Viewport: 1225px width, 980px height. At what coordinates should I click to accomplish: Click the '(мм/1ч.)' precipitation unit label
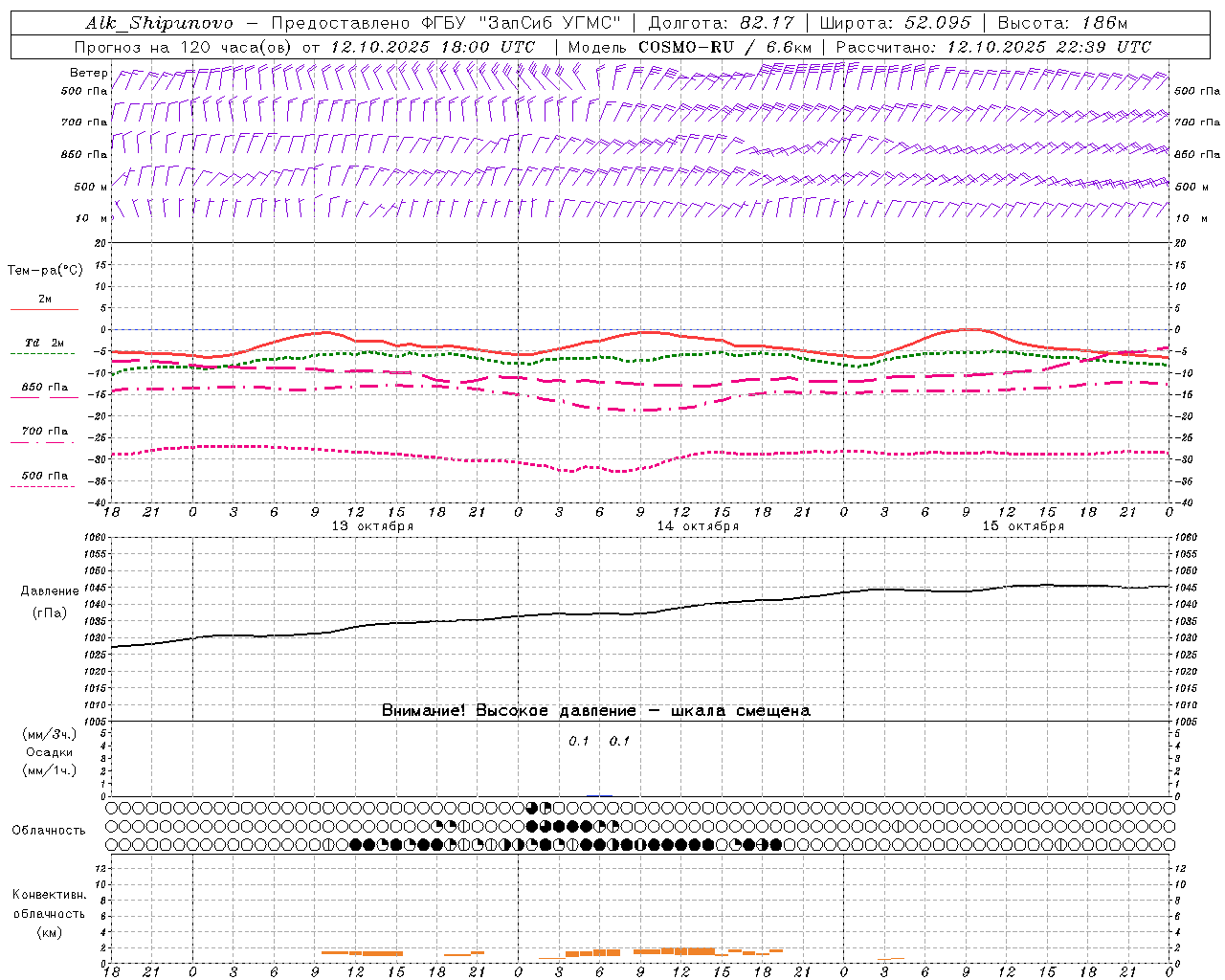click(x=50, y=770)
